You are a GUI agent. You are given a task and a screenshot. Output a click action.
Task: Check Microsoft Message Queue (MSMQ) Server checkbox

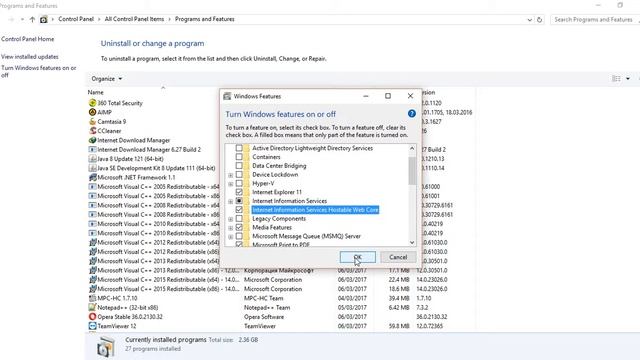click(239, 236)
